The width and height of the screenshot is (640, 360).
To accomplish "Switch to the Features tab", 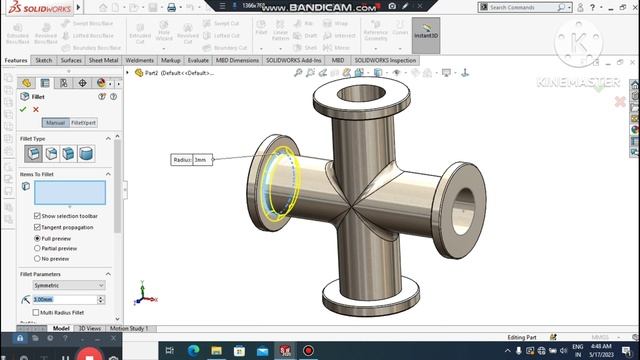I will pos(16,60).
